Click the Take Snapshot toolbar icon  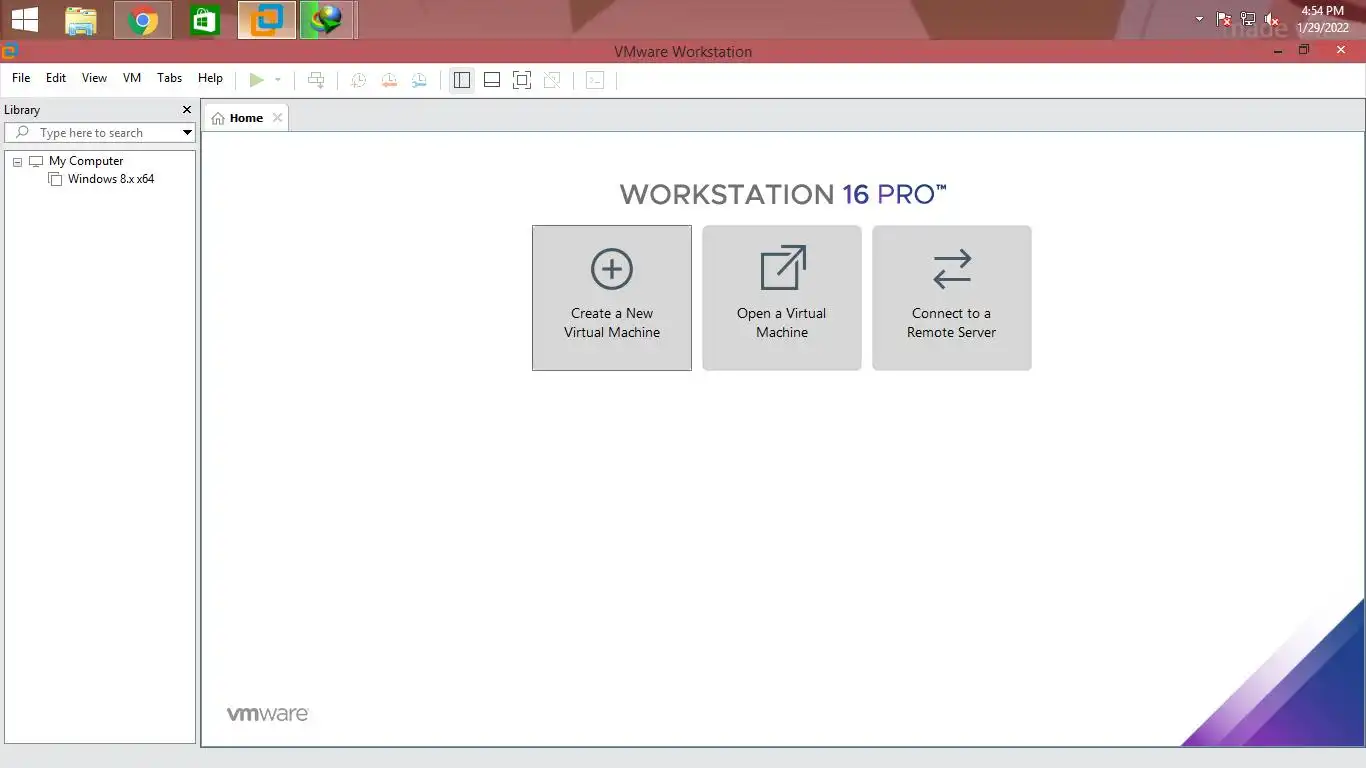[358, 80]
